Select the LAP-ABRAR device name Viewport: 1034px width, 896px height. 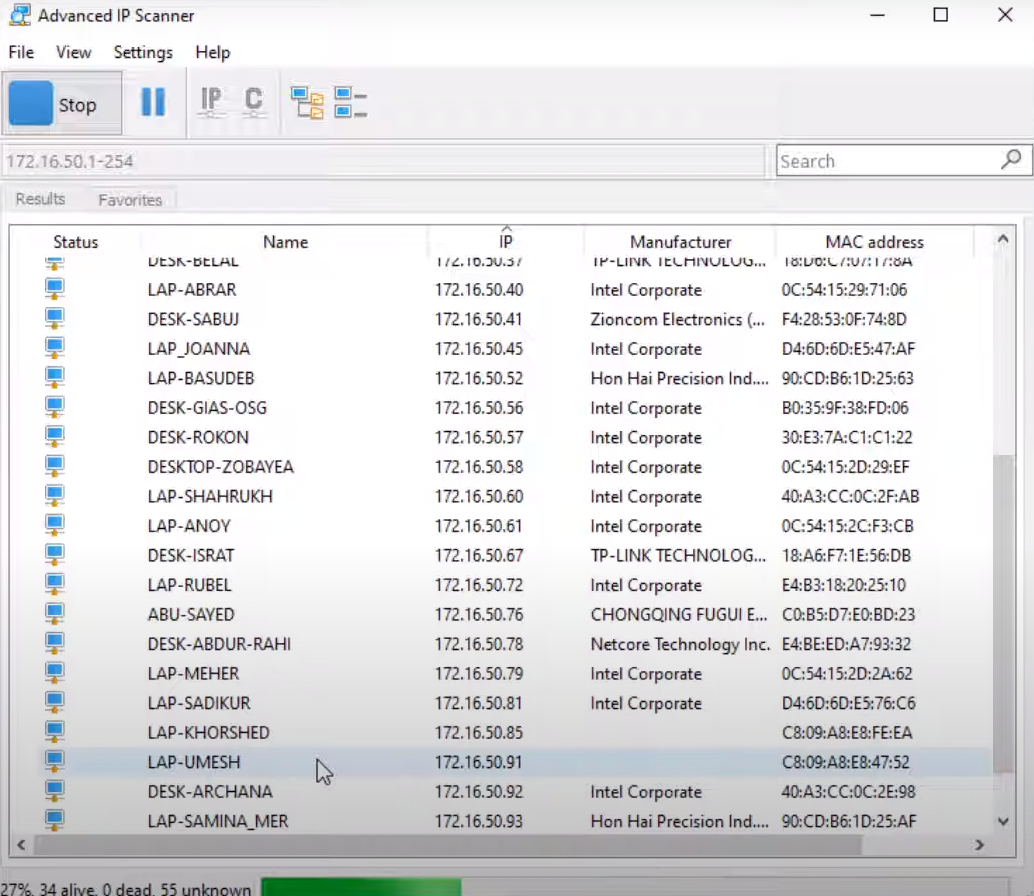pyautogui.click(x=192, y=289)
